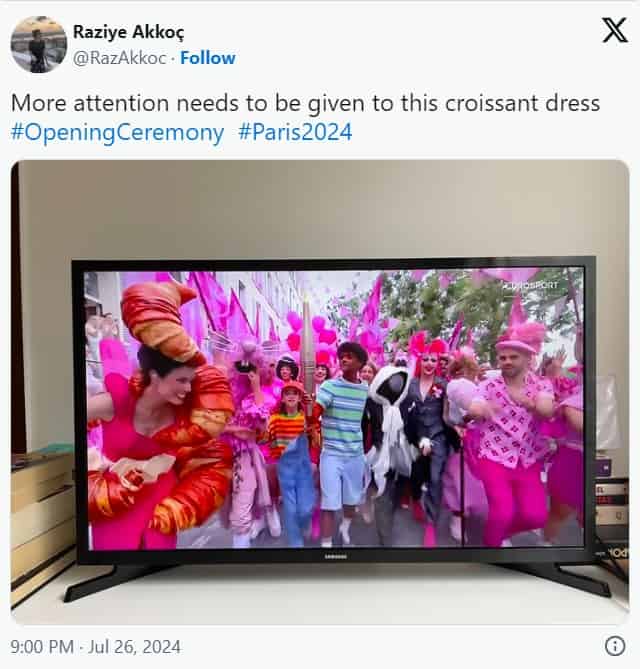Open the Raziye Akkoç display name link
The height and width of the screenshot is (669, 640).
click(128, 32)
